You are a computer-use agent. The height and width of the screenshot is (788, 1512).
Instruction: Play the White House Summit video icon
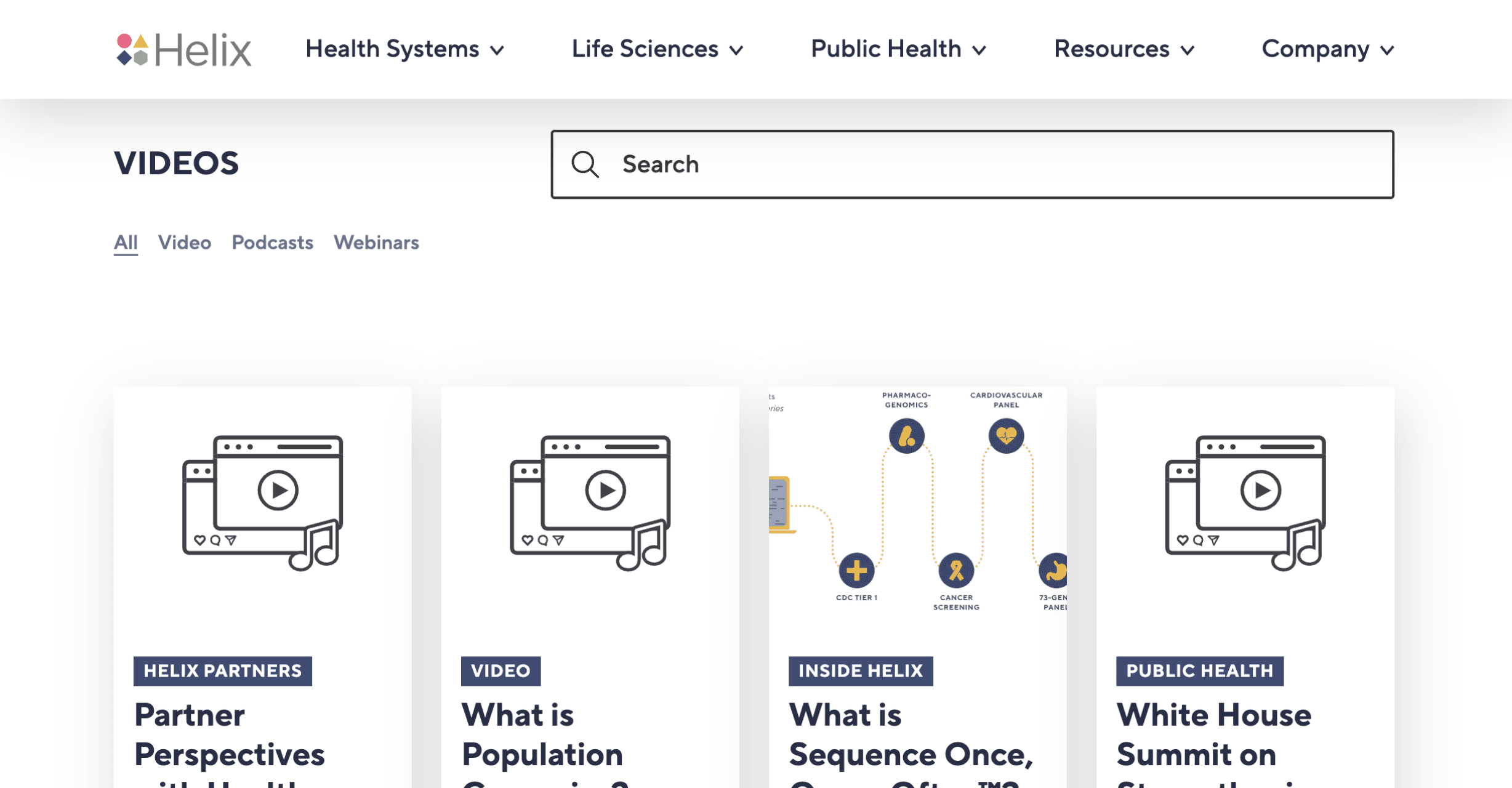coord(1260,491)
